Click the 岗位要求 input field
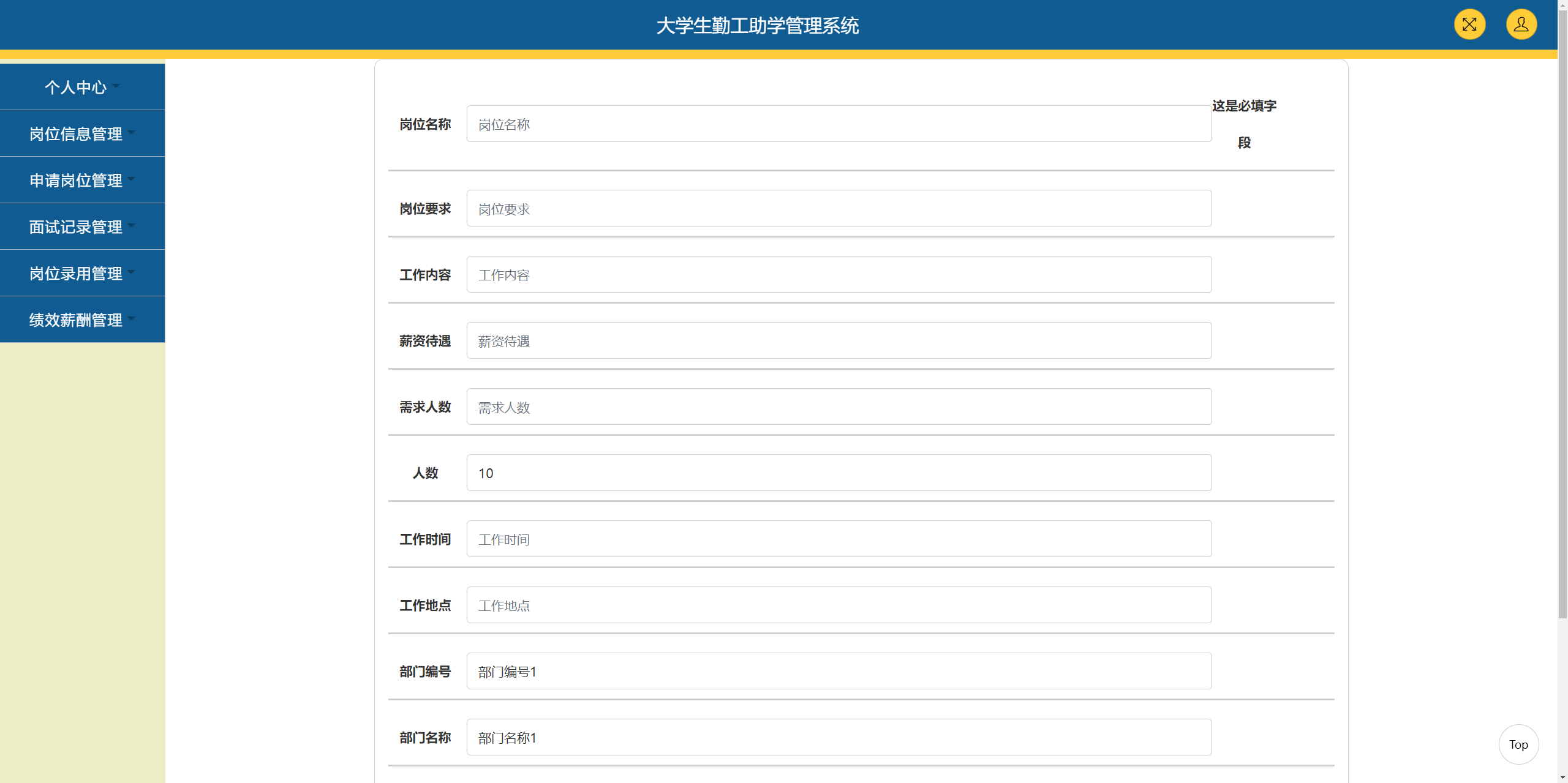The image size is (1568, 783). pos(838,208)
